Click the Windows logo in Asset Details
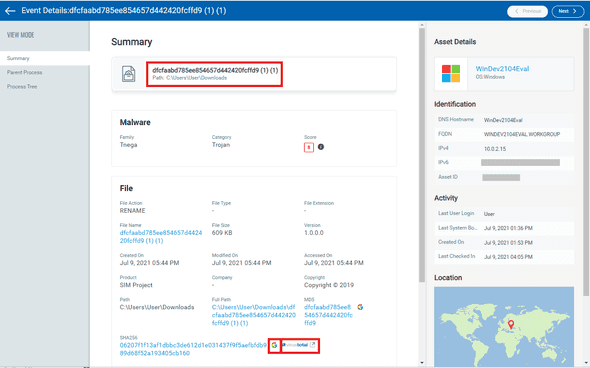This screenshot has width=590, height=368. pos(451,74)
